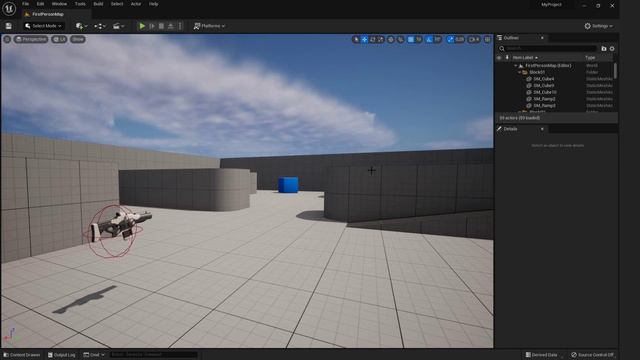Change the scale snap value

click(460, 39)
